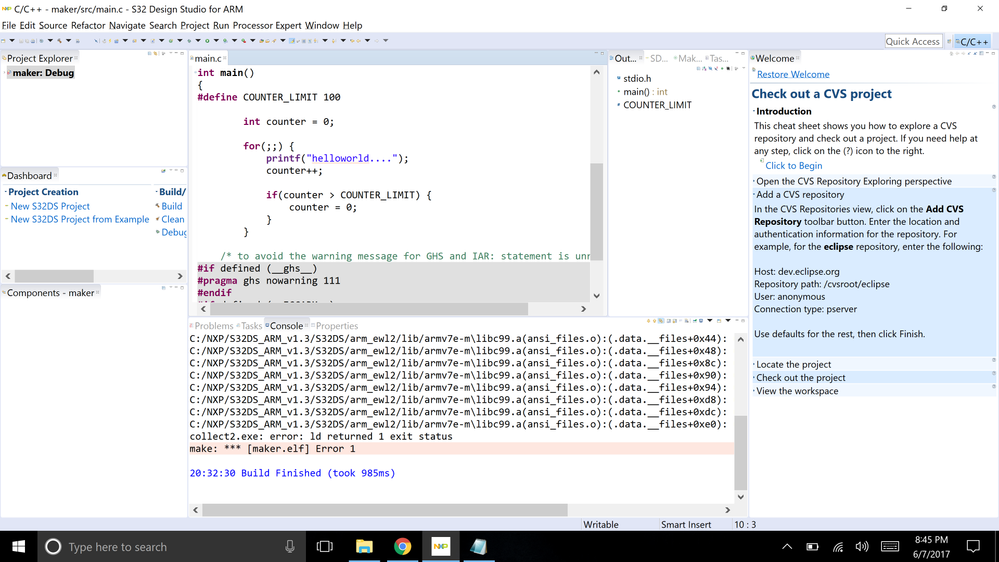The image size is (999, 562).
Task: Click the console horizontal scrollbar thumb
Action: (x=385, y=510)
